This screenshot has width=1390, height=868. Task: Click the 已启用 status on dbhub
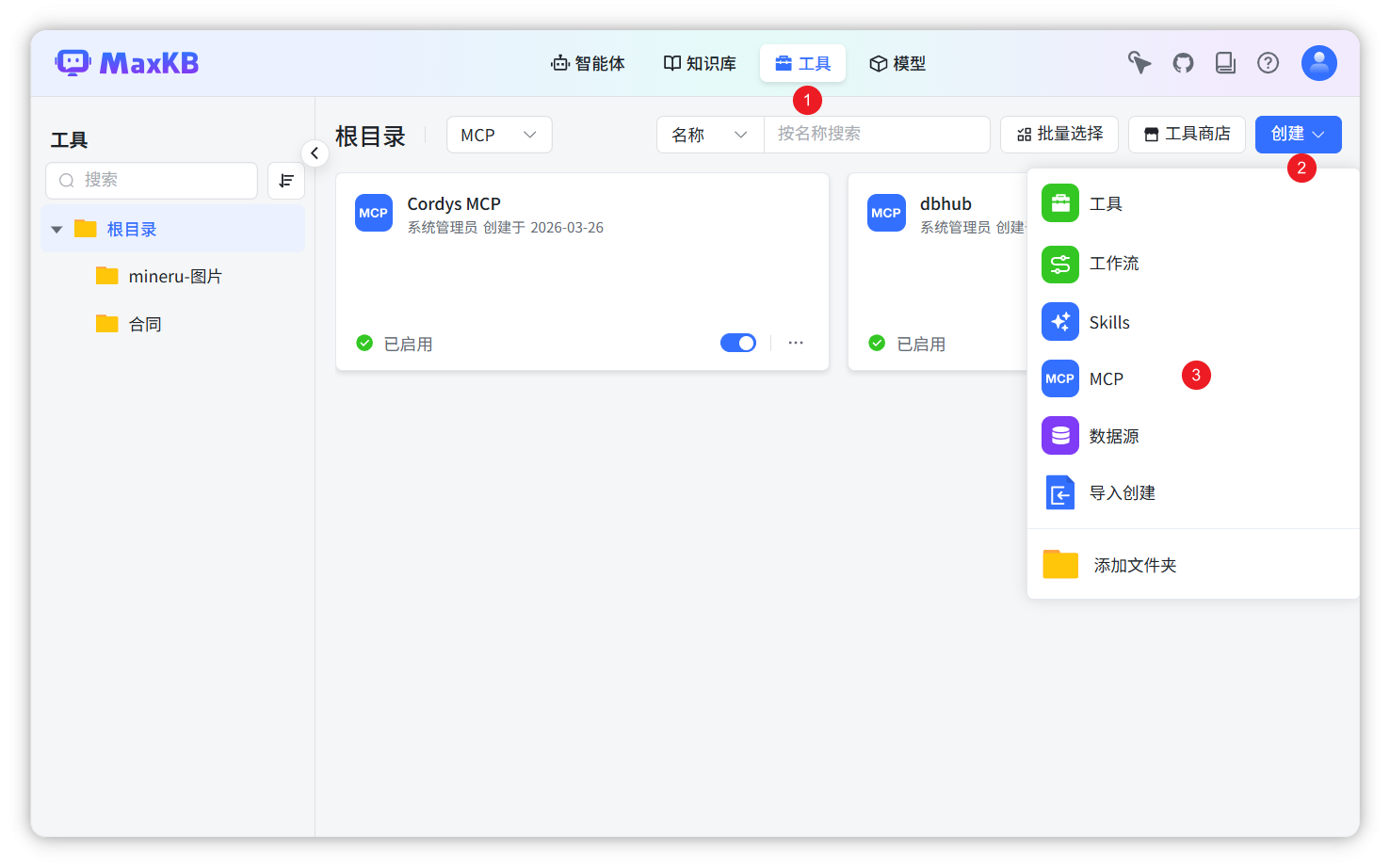pos(921,344)
